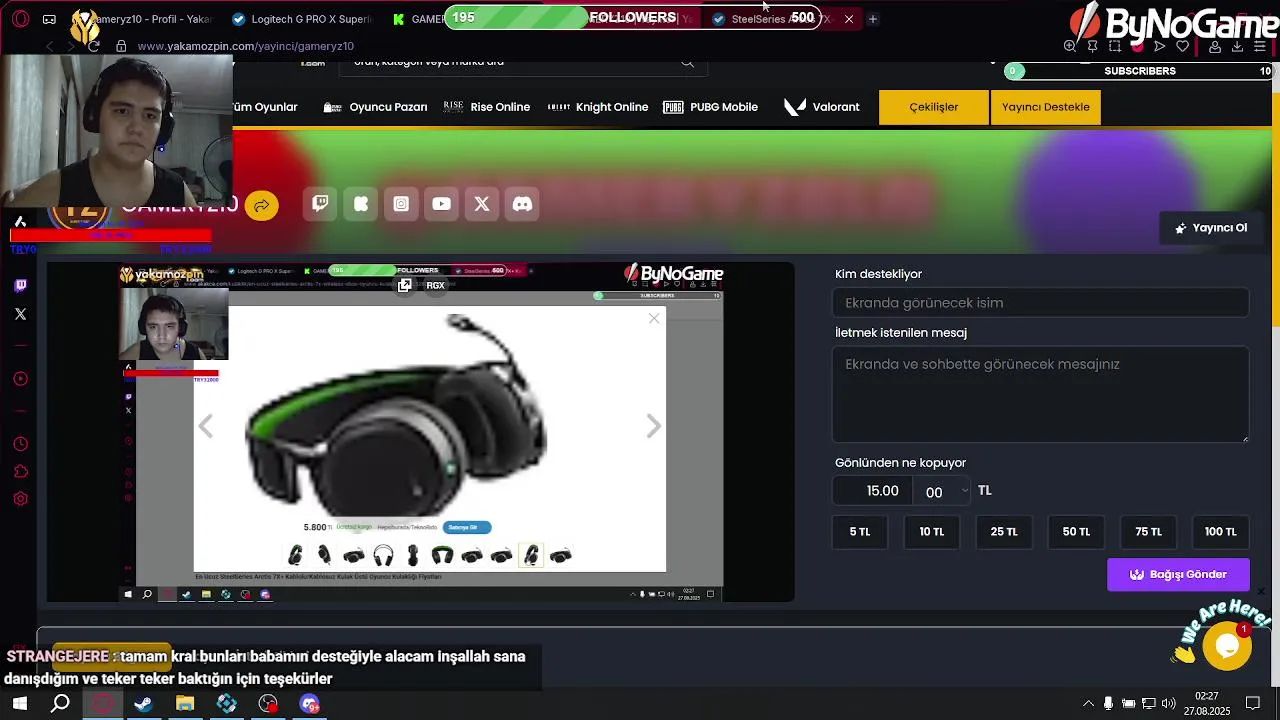The image size is (1280, 720).
Task: Open the live chat support bubble
Action: point(1227,646)
